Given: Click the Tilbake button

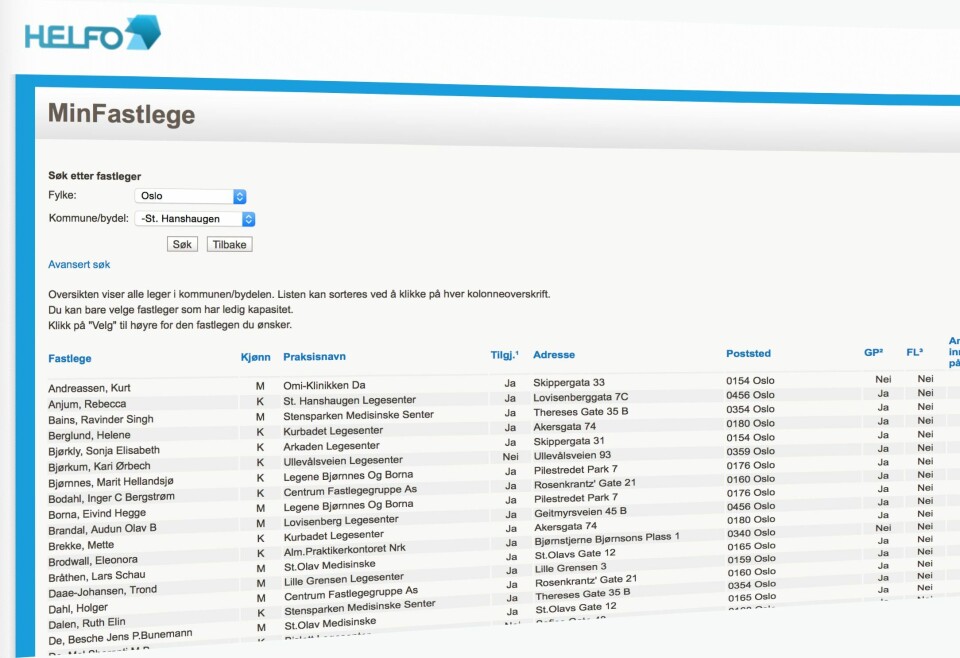Looking at the screenshot, I should point(230,244).
